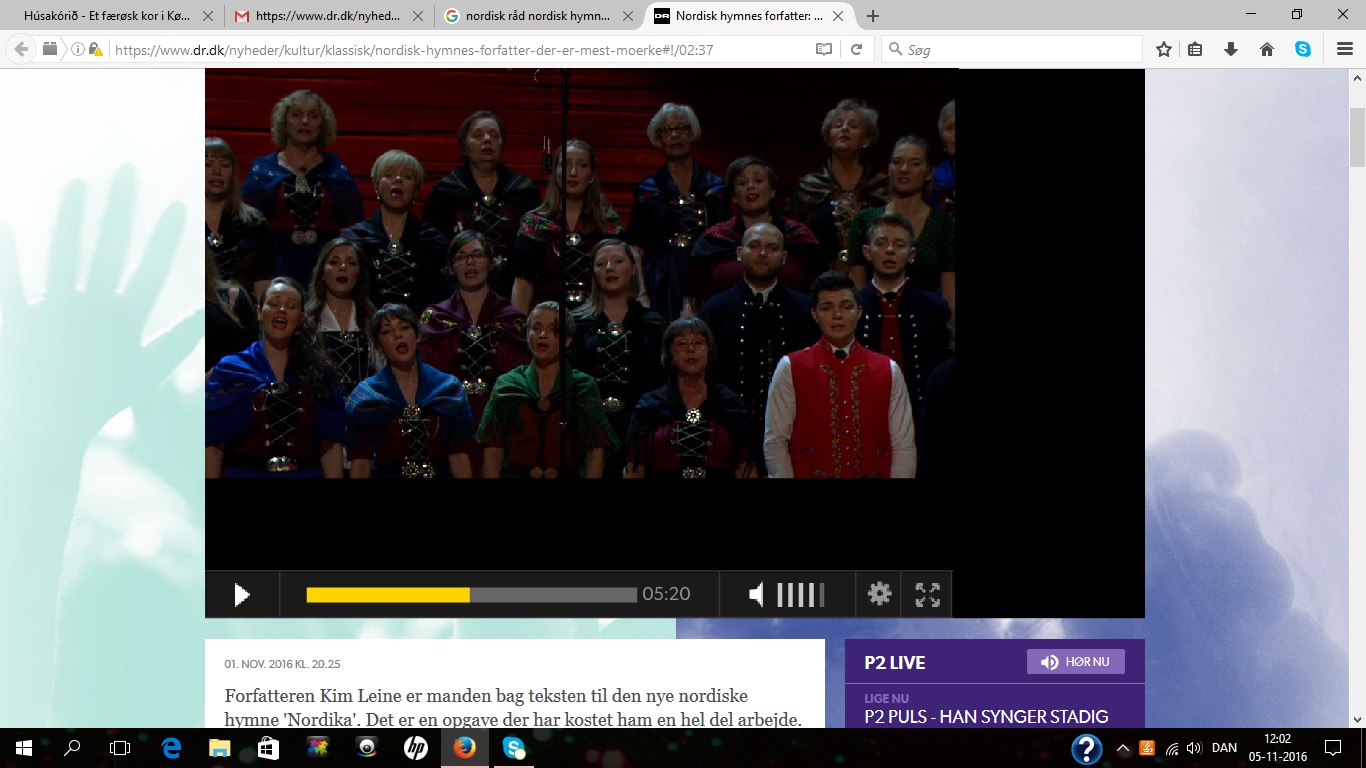Click P2 PULS - HAN SYNGER STADIG

[x=986, y=717]
